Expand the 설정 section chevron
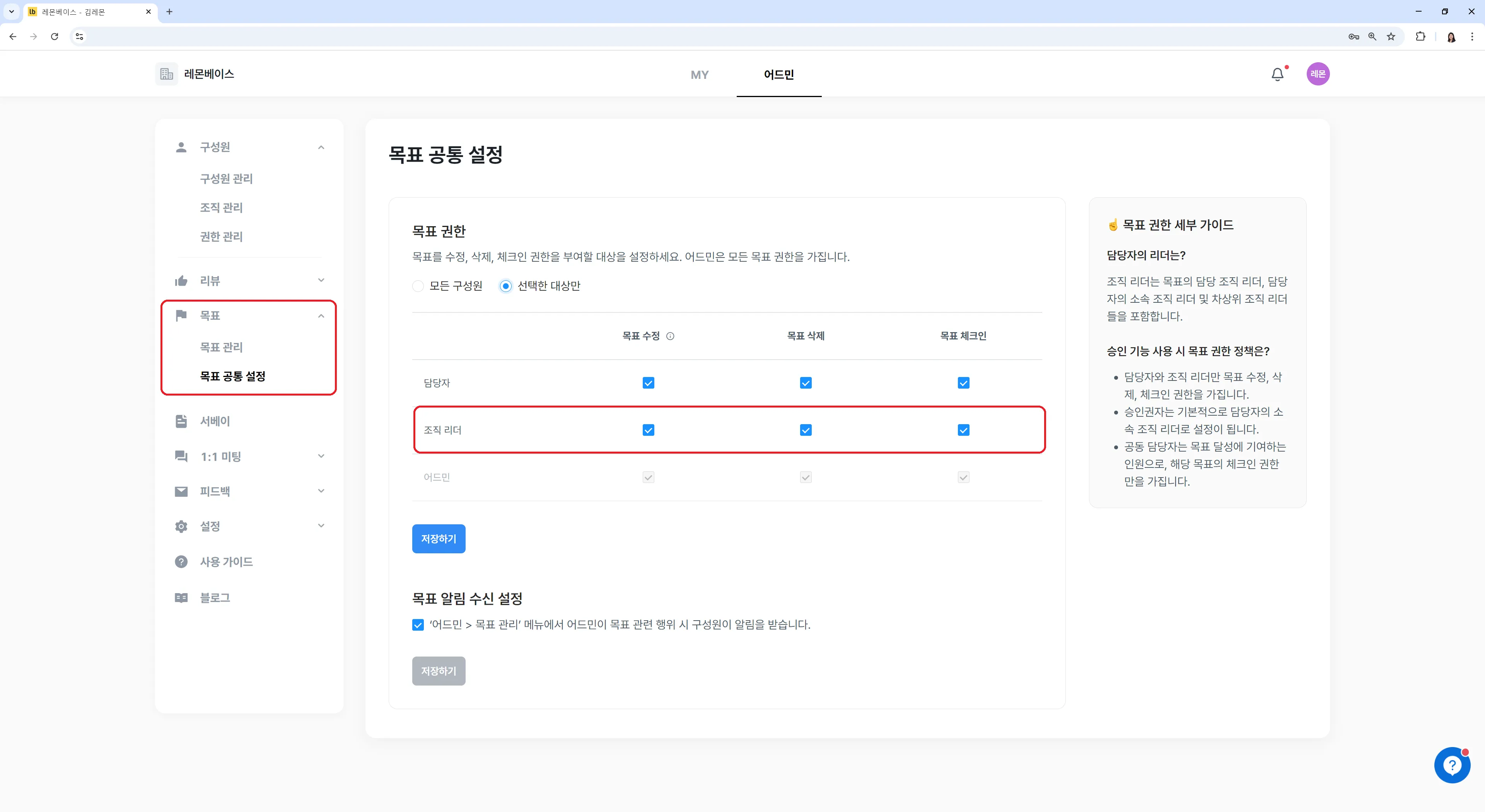1485x812 pixels. 321,525
